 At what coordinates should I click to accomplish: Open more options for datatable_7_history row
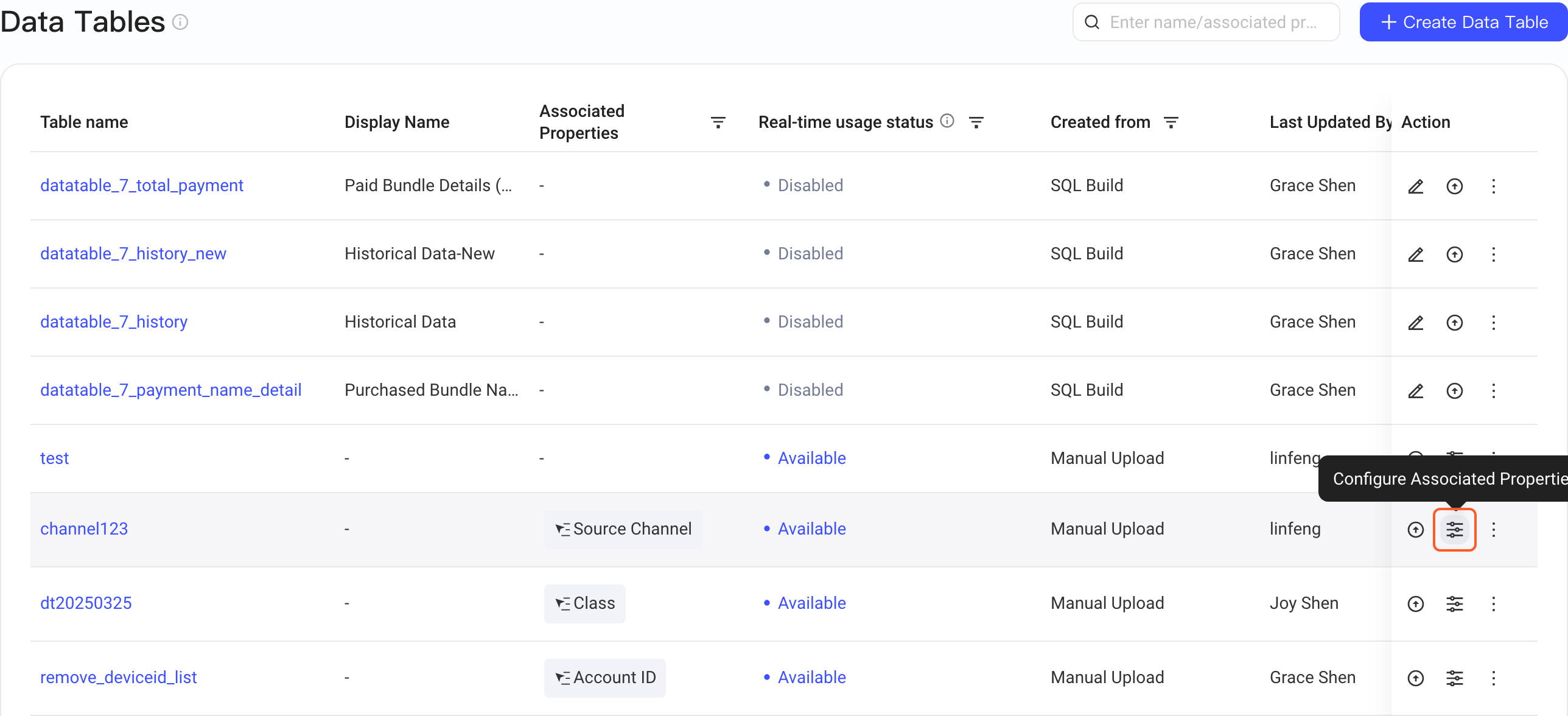point(1494,323)
